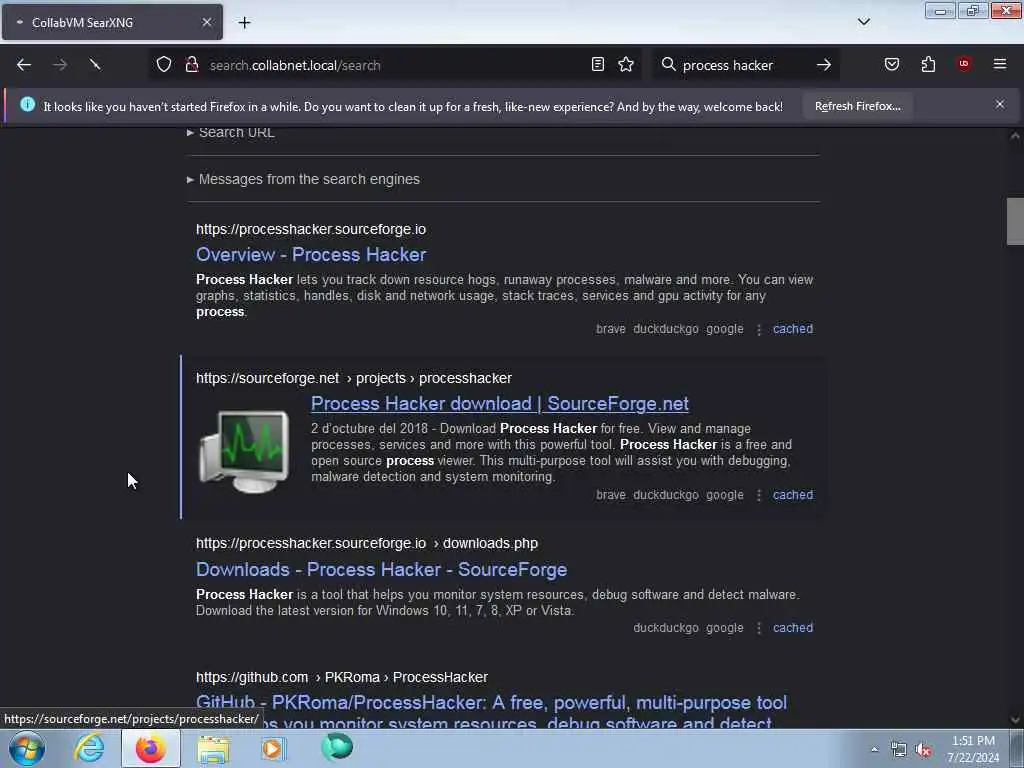Open Downloads - Process Hacker - SourceForge link
Screen dimensions: 1024x768
point(381,569)
